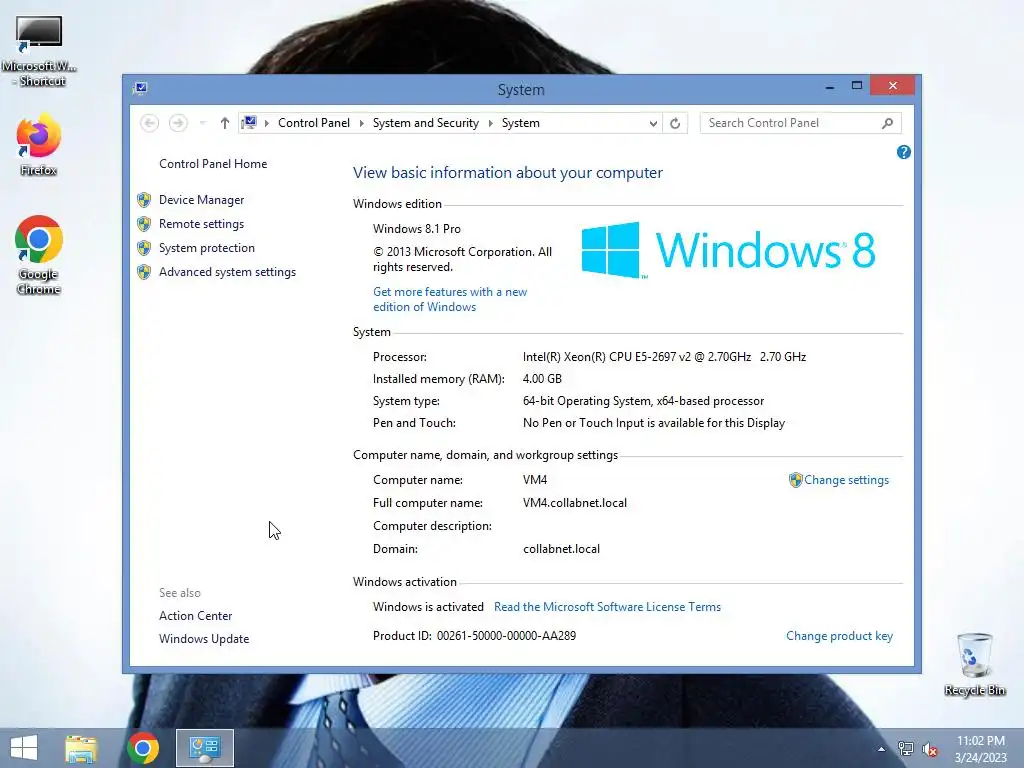
Task: Open File Explorer from the taskbar
Action: pos(81,748)
